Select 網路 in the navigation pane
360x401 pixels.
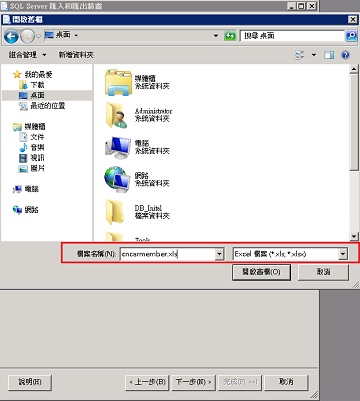[x=31, y=210]
